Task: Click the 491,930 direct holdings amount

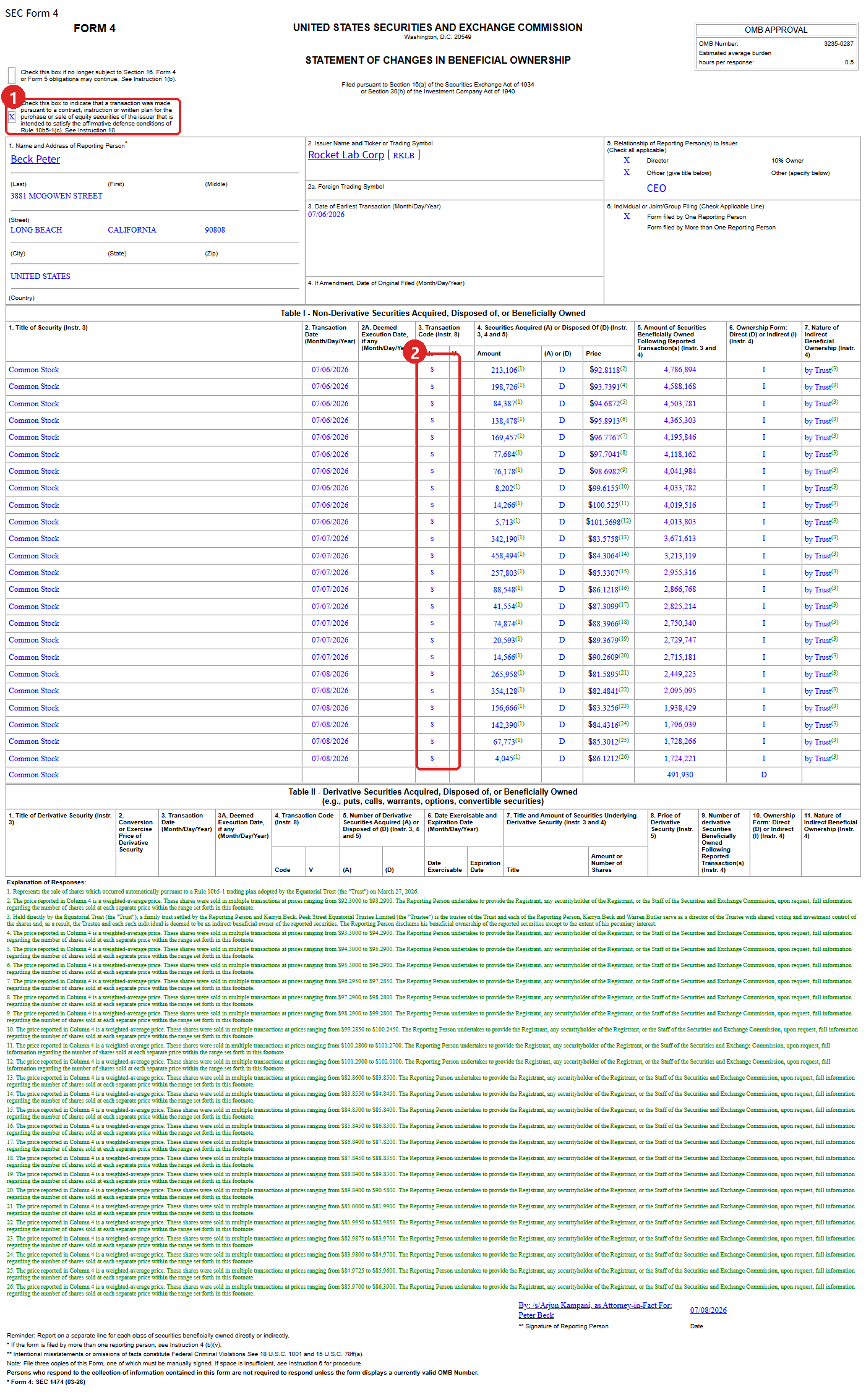Action: click(680, 775)
